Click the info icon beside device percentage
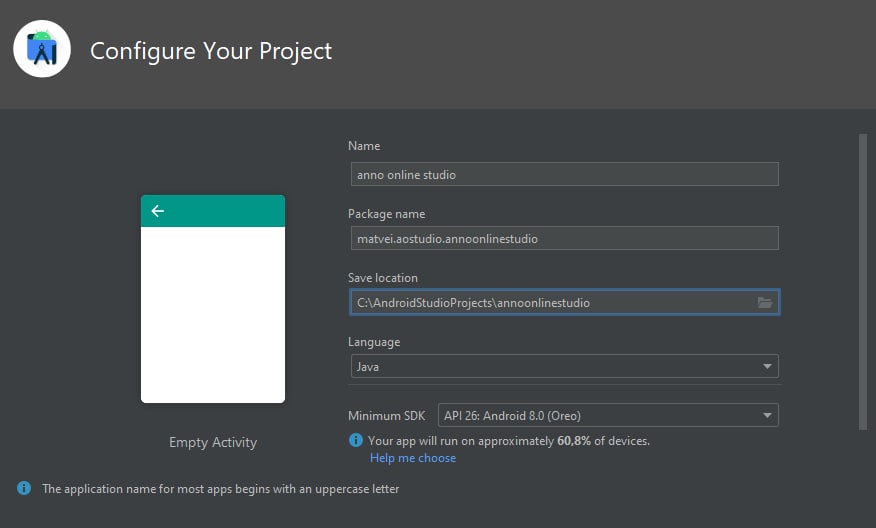Image resolution: width=876 pixels, height=528 pixels. click(x=355, y=440)
